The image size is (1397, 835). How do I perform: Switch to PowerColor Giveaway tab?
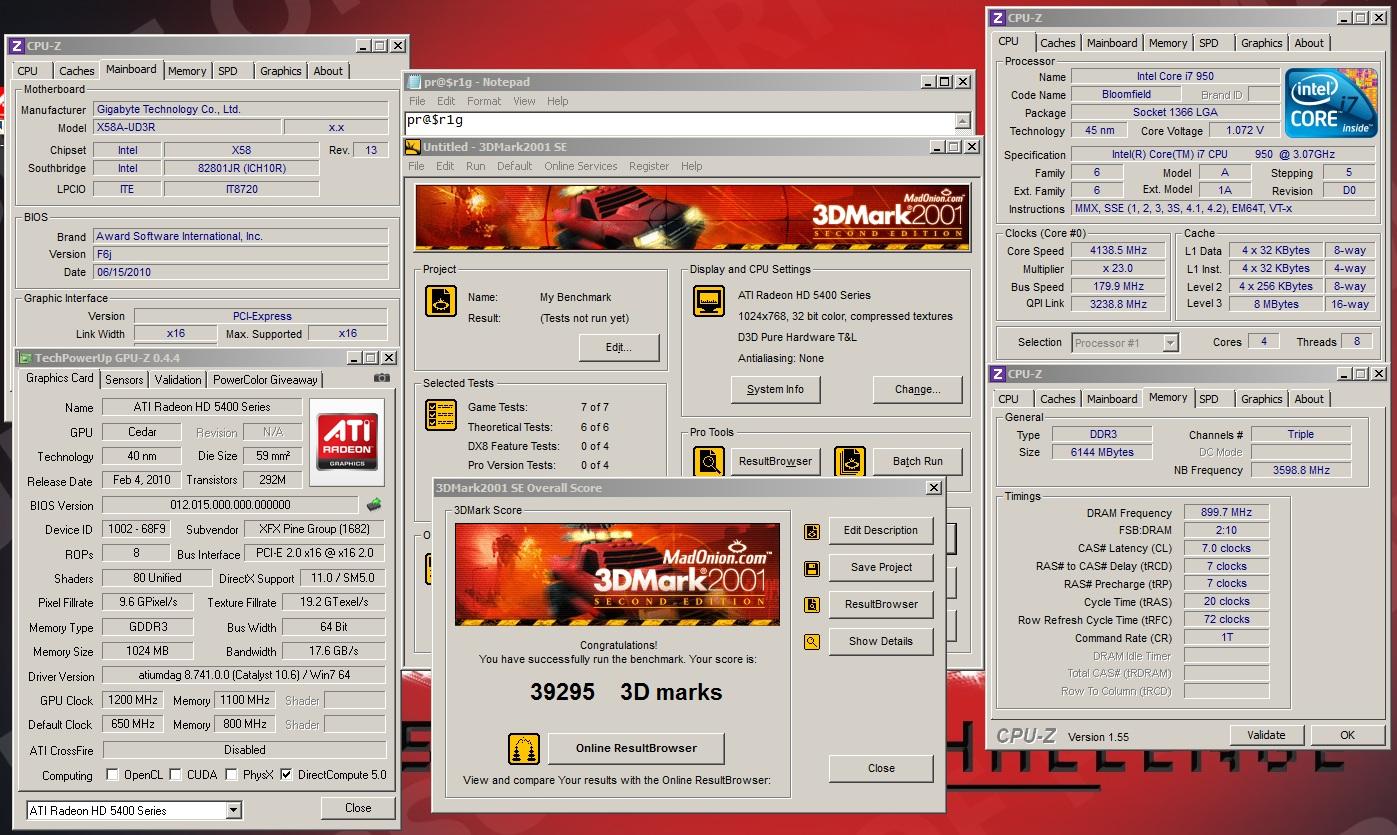point(265,380)
